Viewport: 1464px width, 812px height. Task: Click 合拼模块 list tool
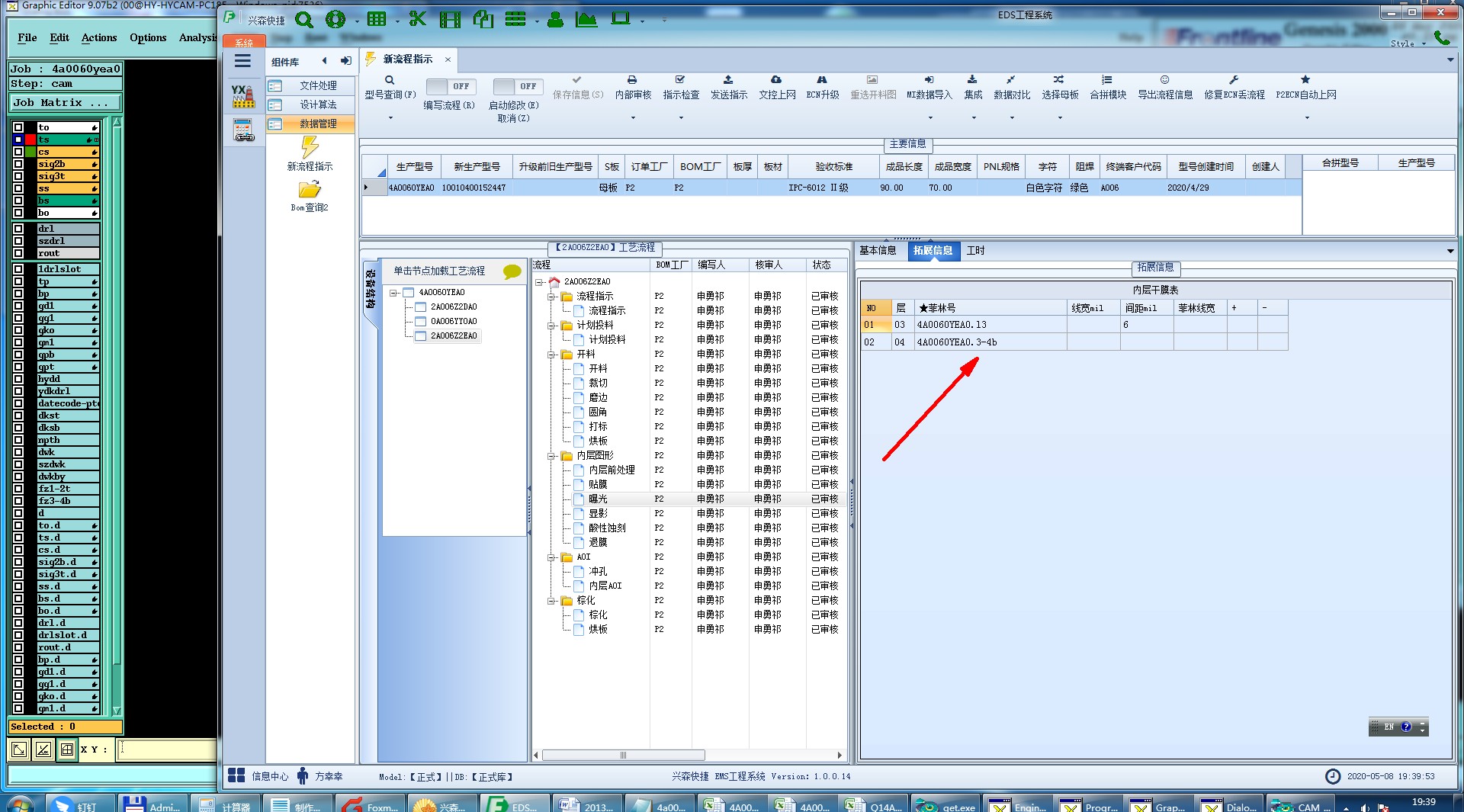(1107, 88)
